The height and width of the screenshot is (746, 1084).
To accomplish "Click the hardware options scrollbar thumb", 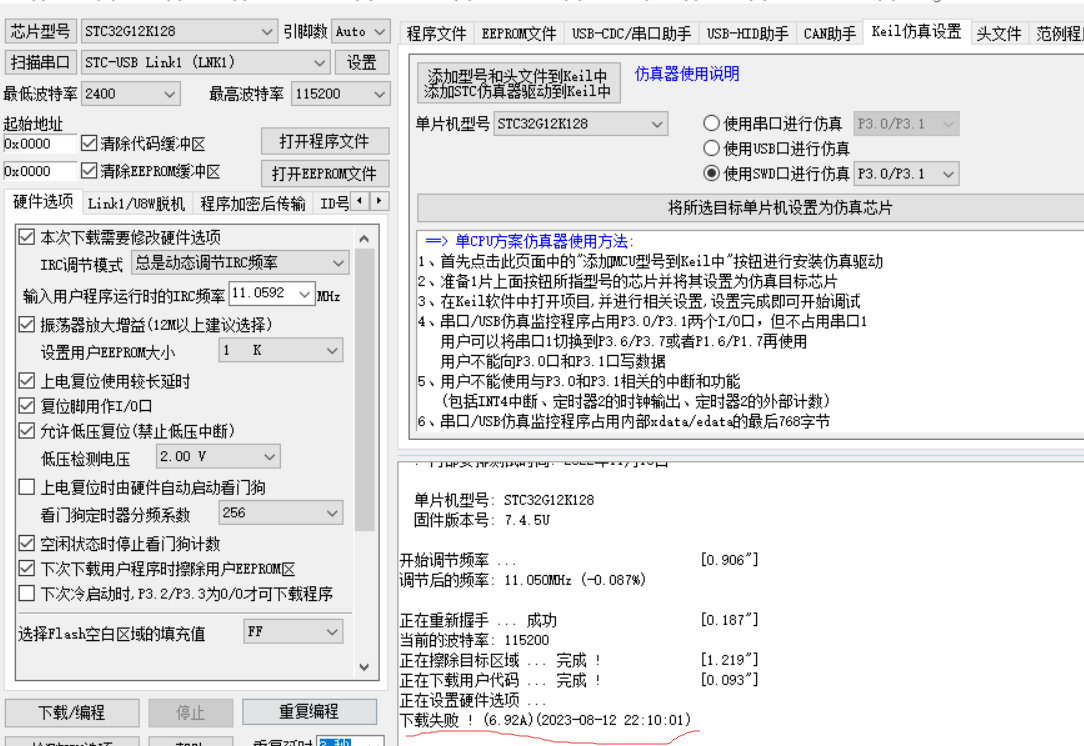I will click(x=364, y=390).
